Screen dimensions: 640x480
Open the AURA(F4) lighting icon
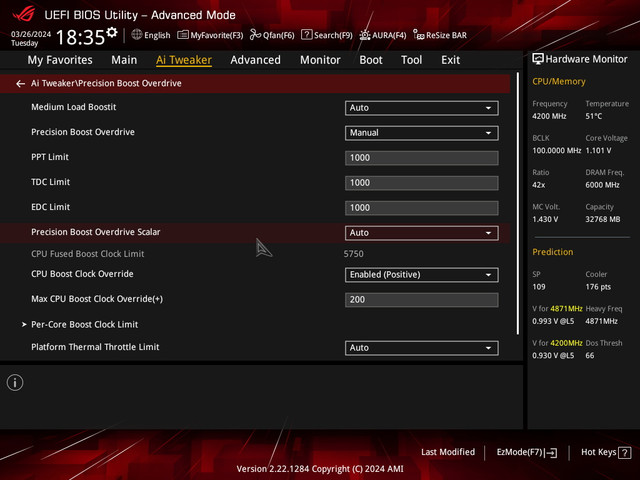(x=365, y=35)
